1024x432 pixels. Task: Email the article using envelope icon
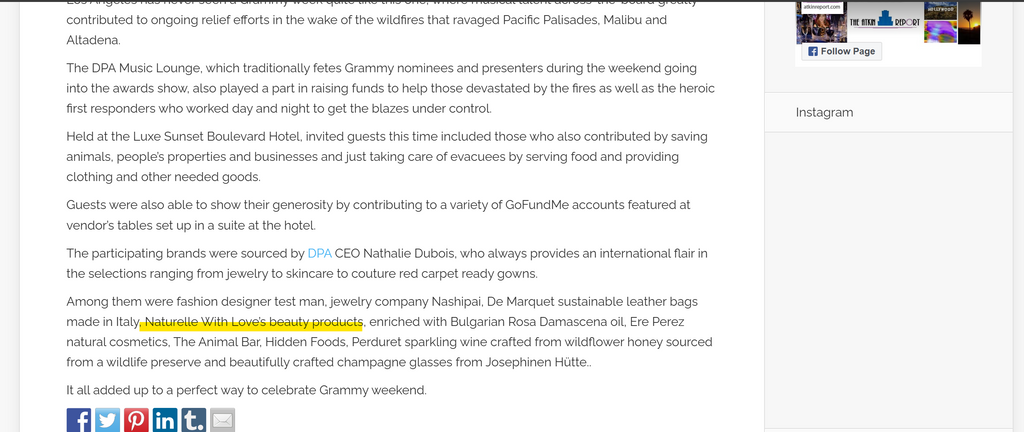(222, 420)
